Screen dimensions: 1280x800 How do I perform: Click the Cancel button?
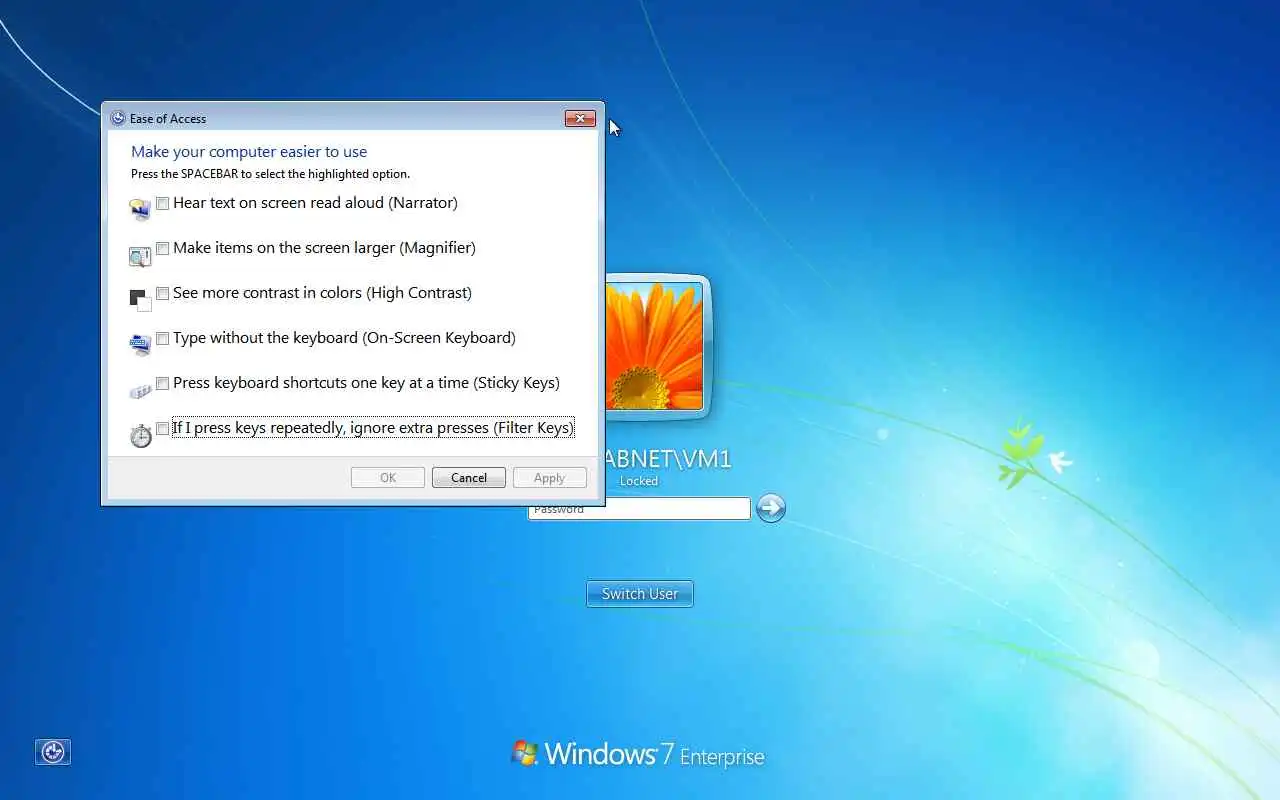point(469,478)
